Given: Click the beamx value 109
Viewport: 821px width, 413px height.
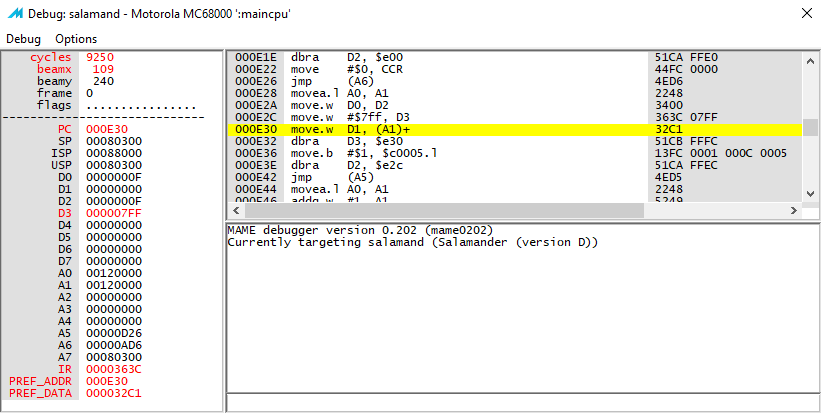Looking at the screenshot, I should point(104,69).
